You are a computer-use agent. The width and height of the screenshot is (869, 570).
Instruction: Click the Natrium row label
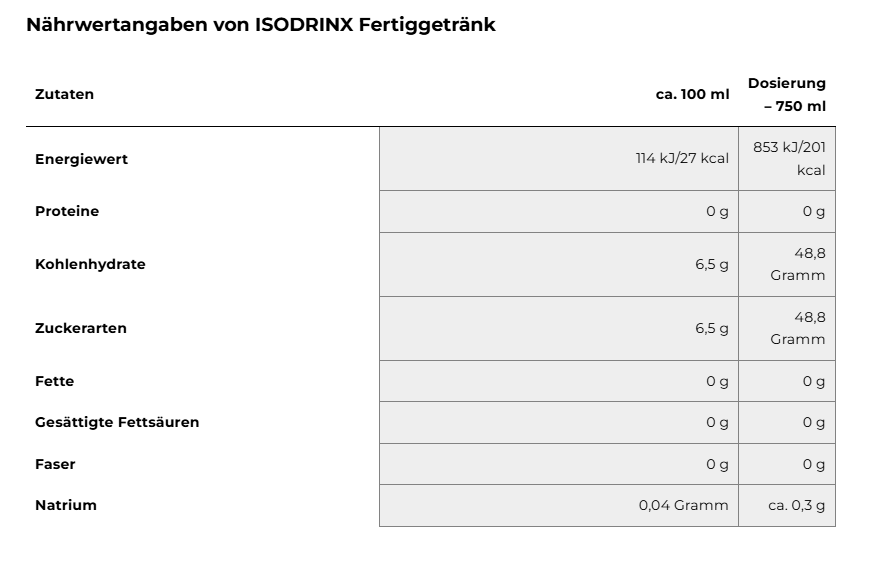click(66, 505)
